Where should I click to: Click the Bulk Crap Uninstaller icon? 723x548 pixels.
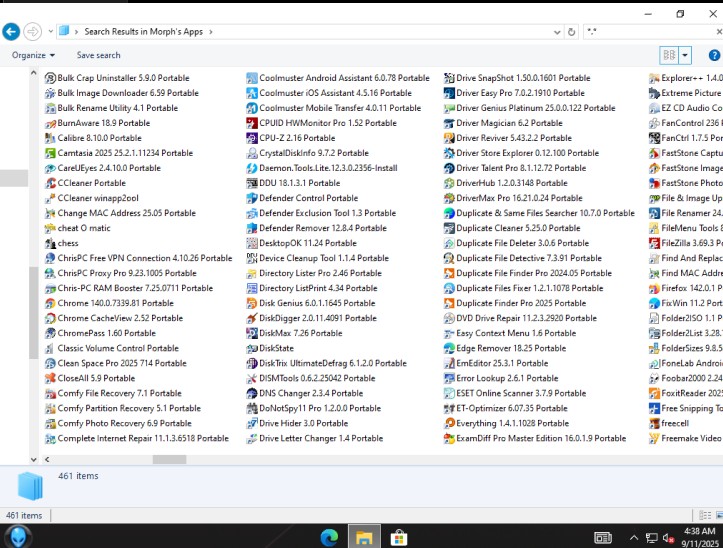[x=50, y=78]
